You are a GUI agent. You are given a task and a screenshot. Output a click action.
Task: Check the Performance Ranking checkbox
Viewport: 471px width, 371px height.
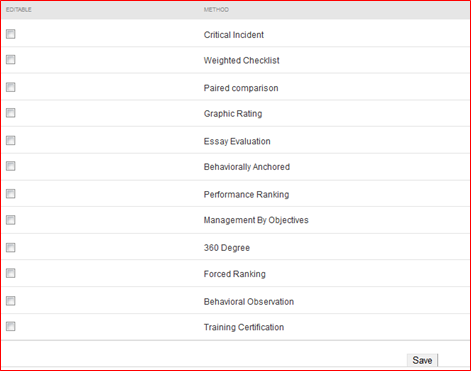[x=11, y=194]
